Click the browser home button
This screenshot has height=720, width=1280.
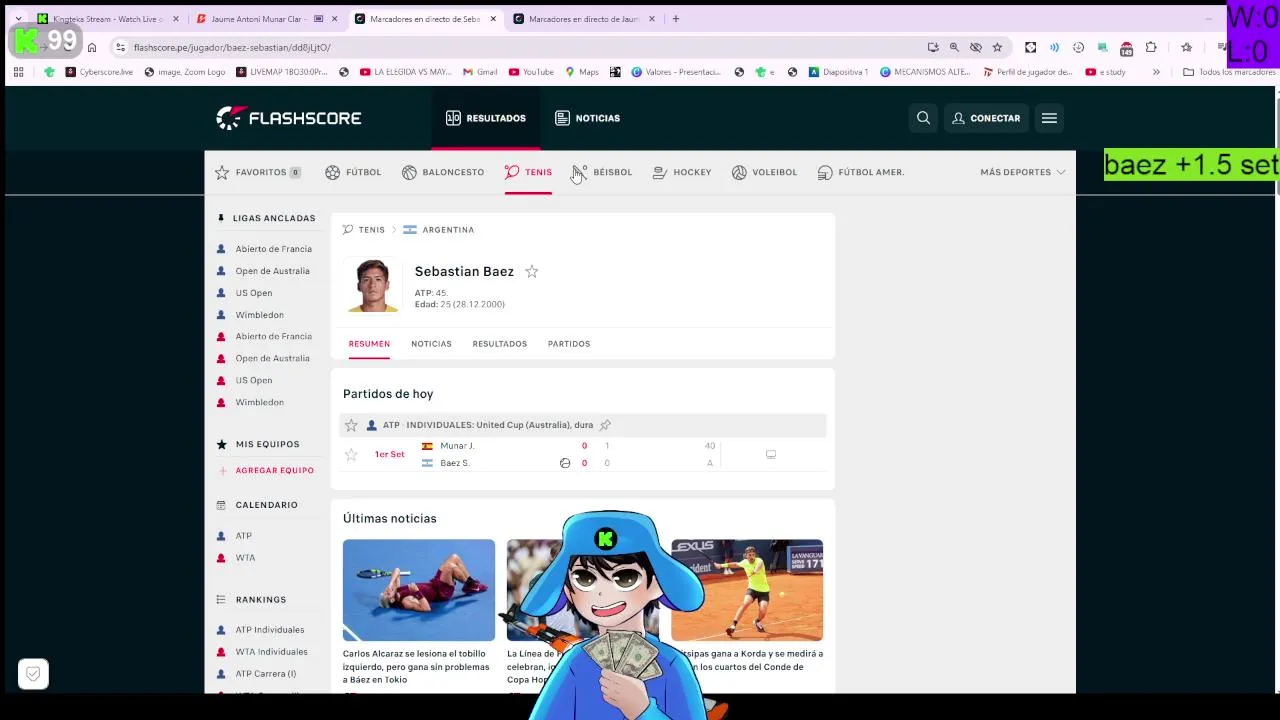[x=92, y=47]
